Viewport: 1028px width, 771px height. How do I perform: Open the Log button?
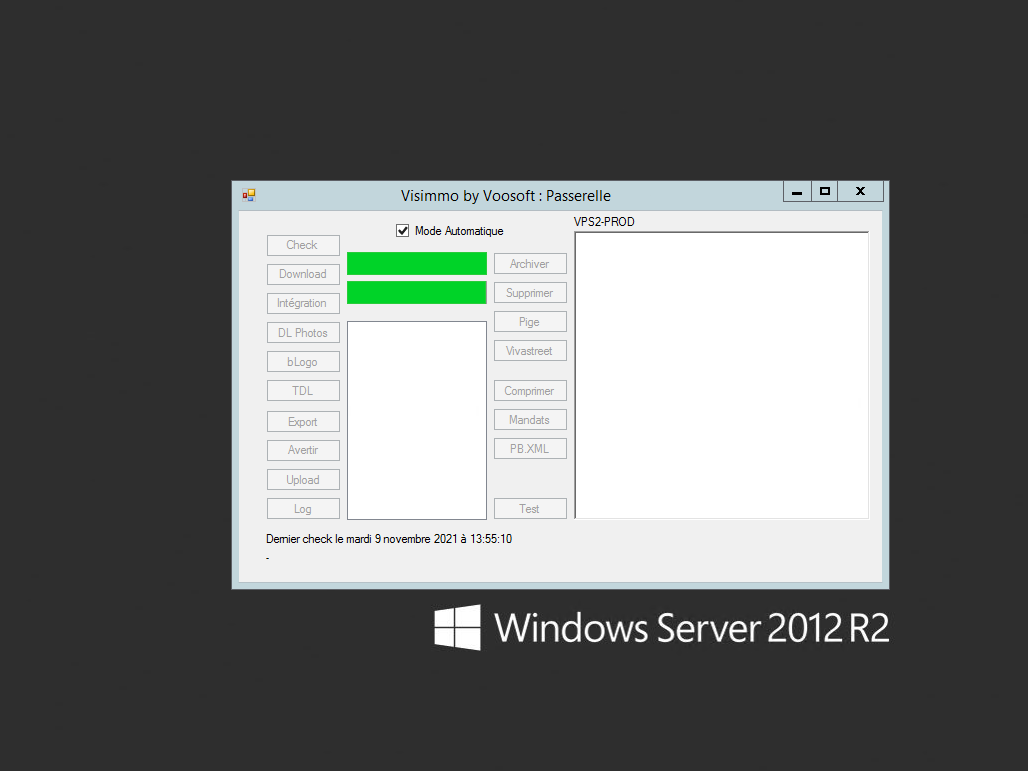303,509
